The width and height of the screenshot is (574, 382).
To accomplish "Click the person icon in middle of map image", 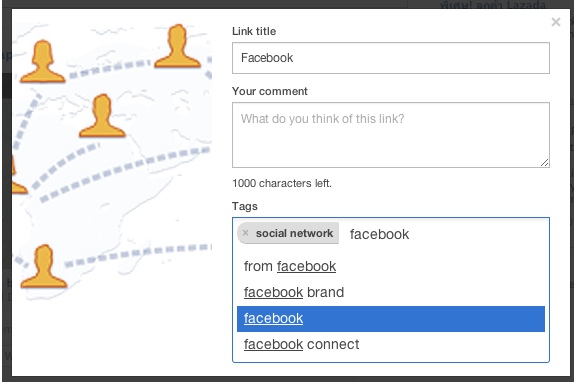I will [102, 115].
